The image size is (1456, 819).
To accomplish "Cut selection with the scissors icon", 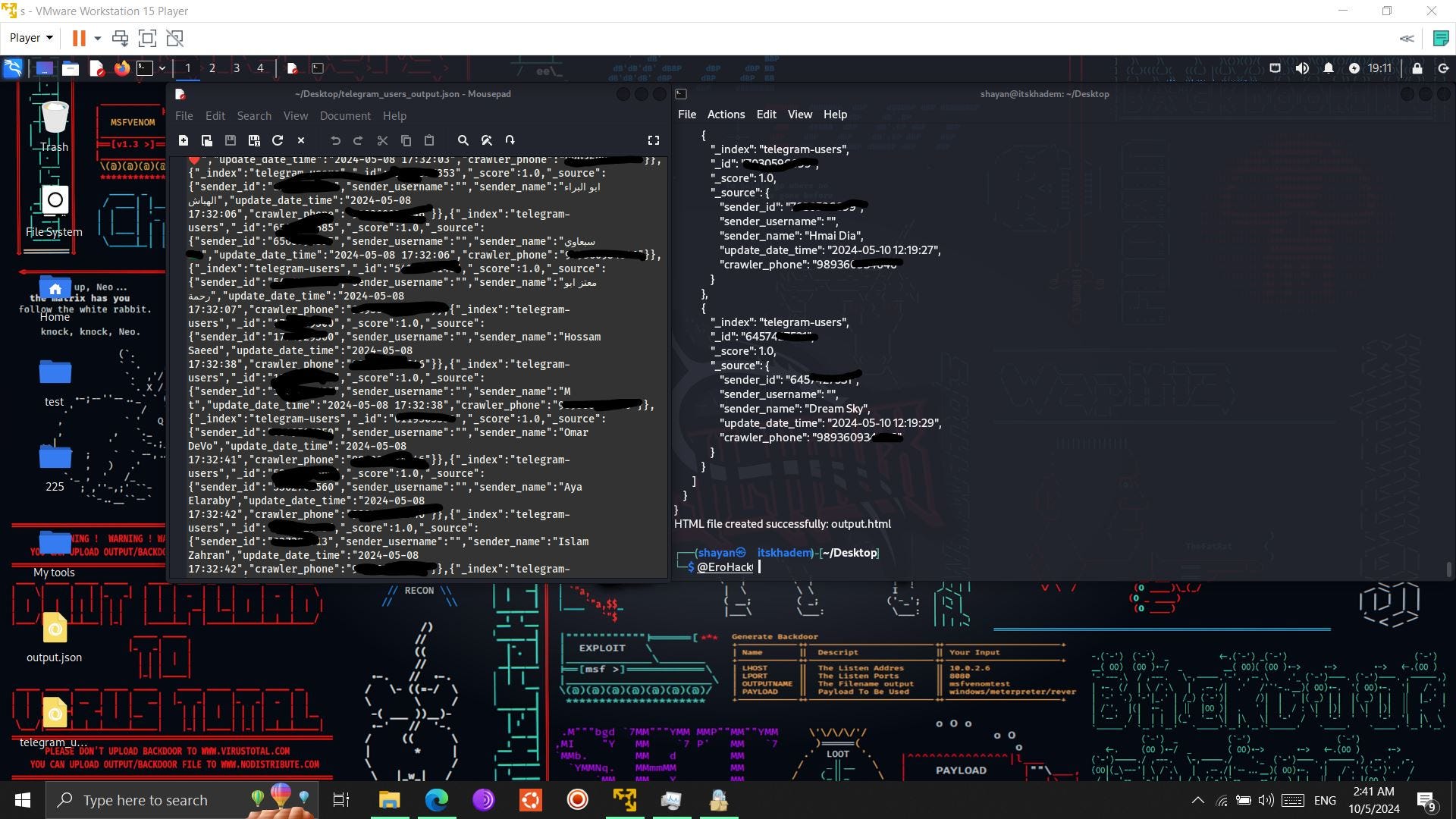I will pyautogui.click(x=382, y=140).
